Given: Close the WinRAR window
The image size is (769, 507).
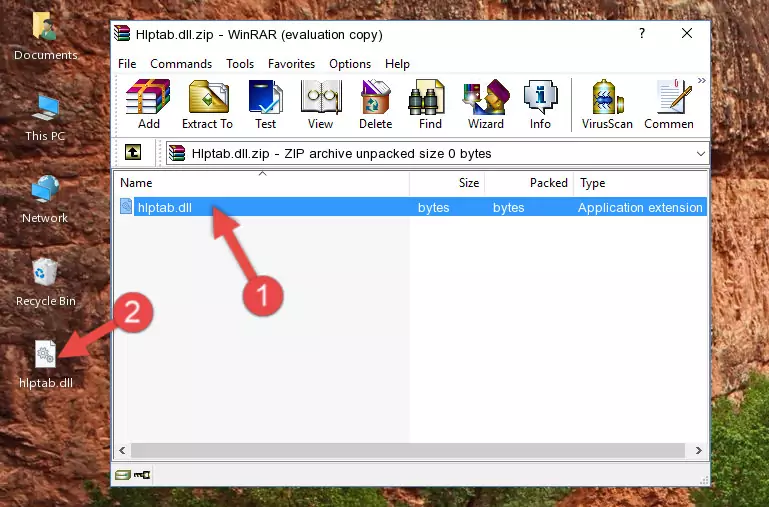Looking at the screenshot, I should click(x=687, y=33).
